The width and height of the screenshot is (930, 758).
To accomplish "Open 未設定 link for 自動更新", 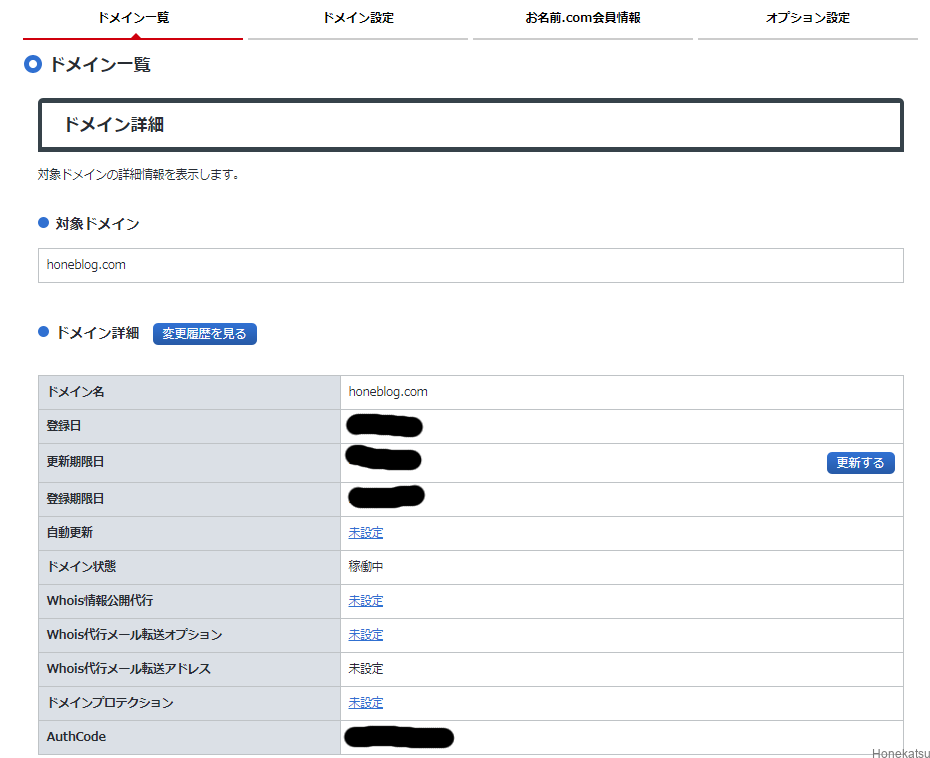I will coord(365,533).
